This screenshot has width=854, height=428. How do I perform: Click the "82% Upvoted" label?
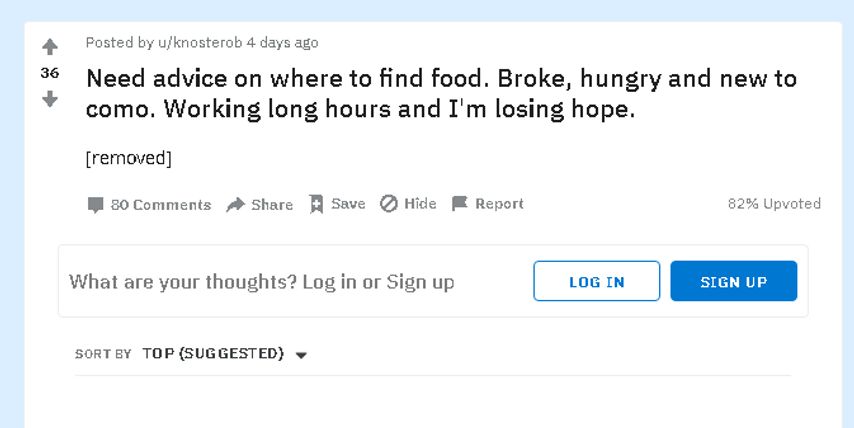pyautogui.click(x=774, y=204)
